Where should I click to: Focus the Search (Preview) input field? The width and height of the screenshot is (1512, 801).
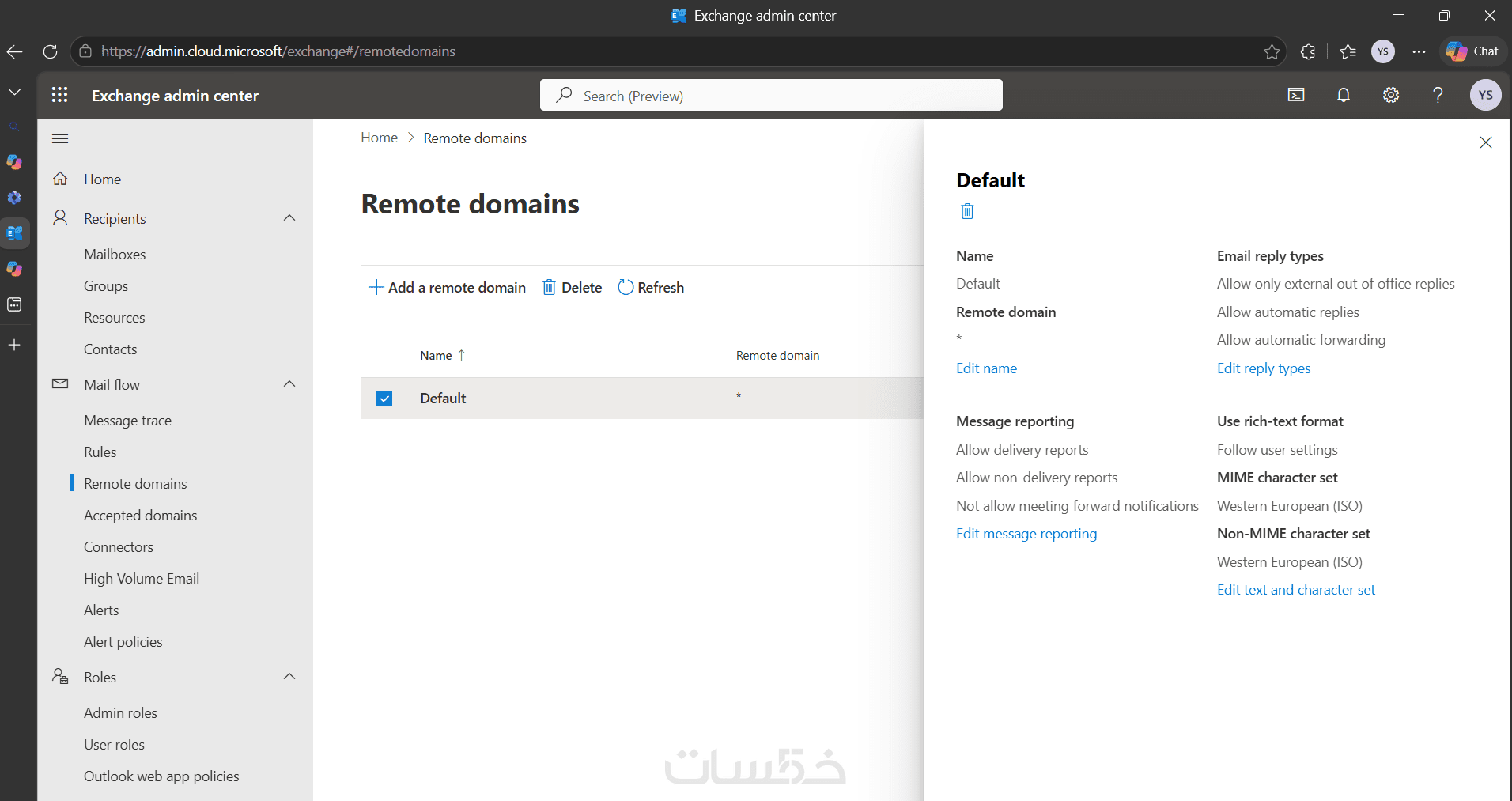[771, 96]
